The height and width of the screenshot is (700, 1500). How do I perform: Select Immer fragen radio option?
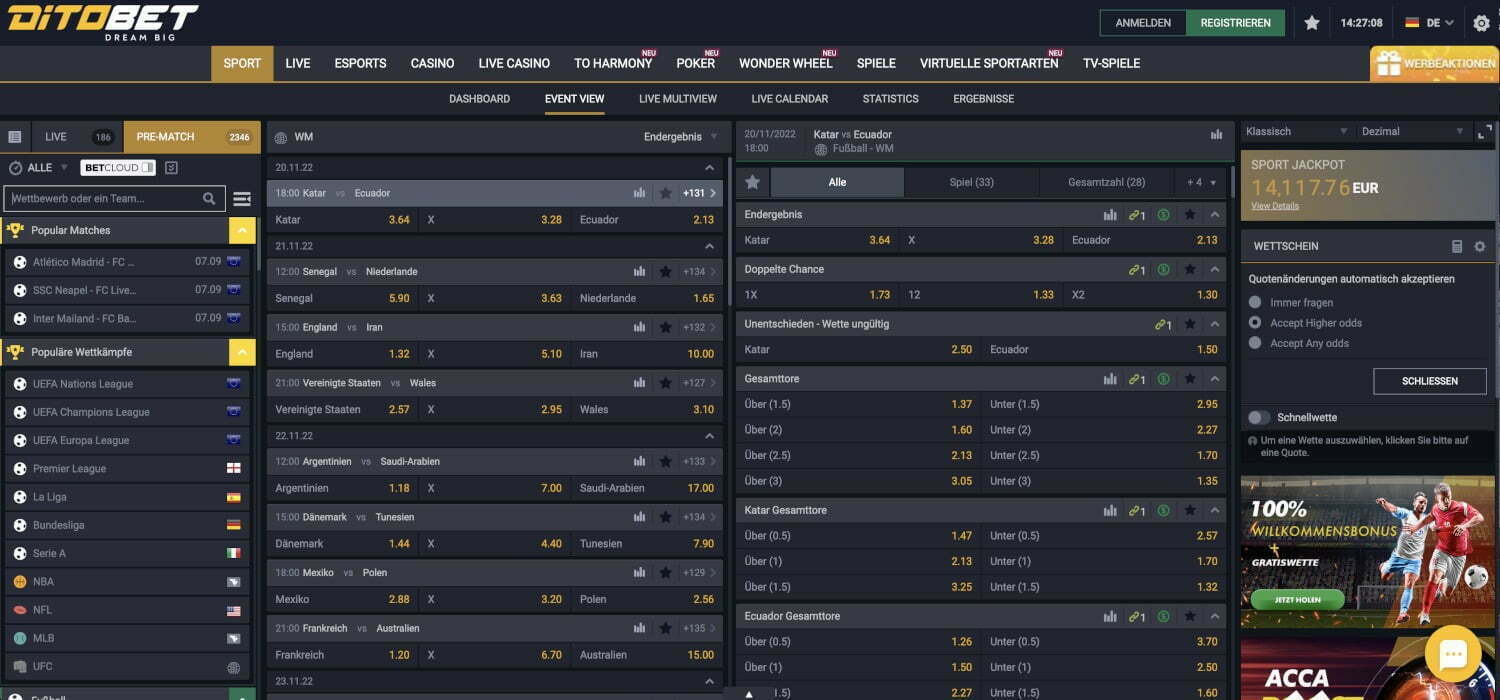click(1255, 302)
